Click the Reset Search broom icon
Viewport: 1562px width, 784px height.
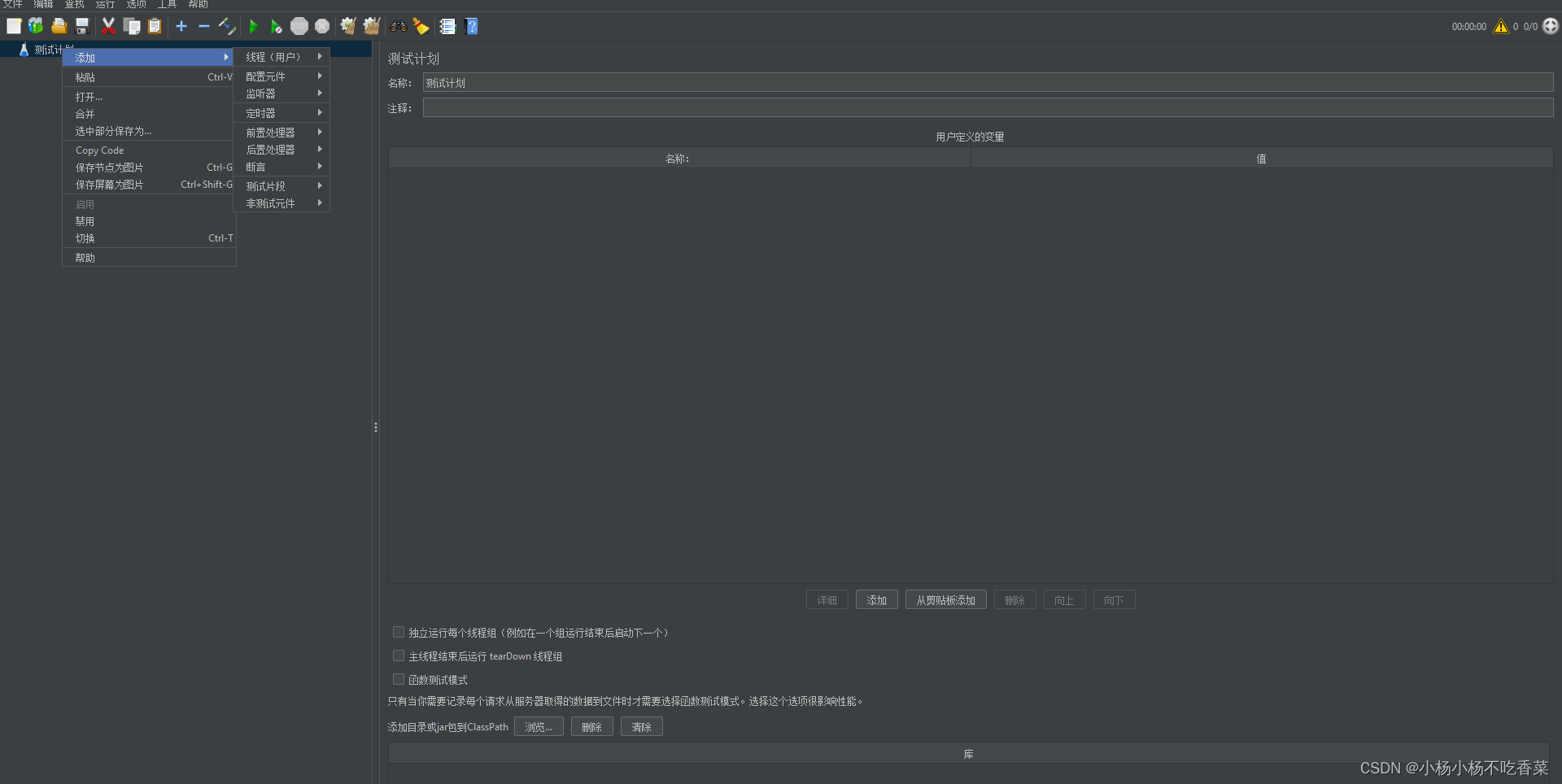pos(421,26)
